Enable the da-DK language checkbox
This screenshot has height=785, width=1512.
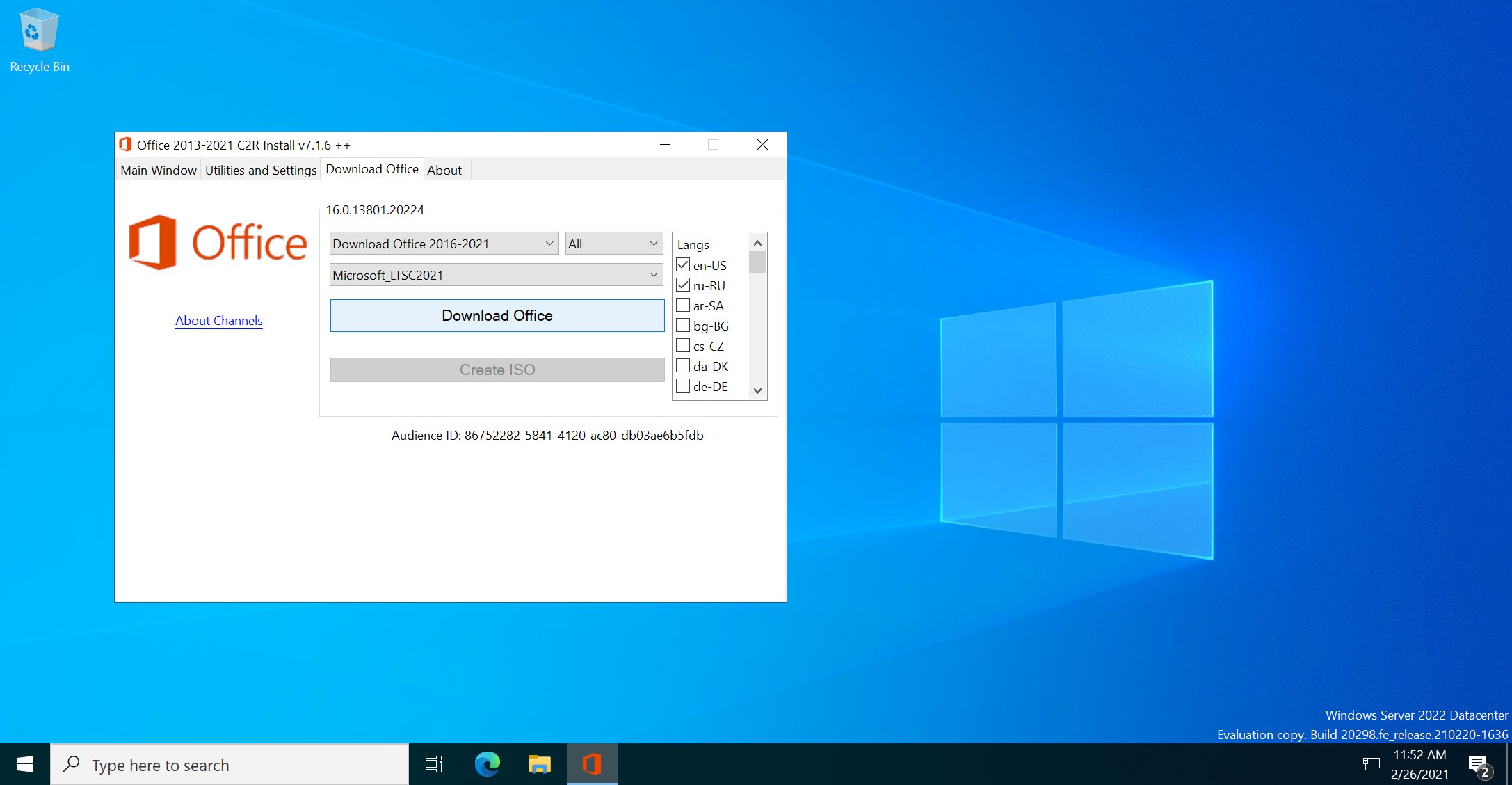tap(682, 366)
